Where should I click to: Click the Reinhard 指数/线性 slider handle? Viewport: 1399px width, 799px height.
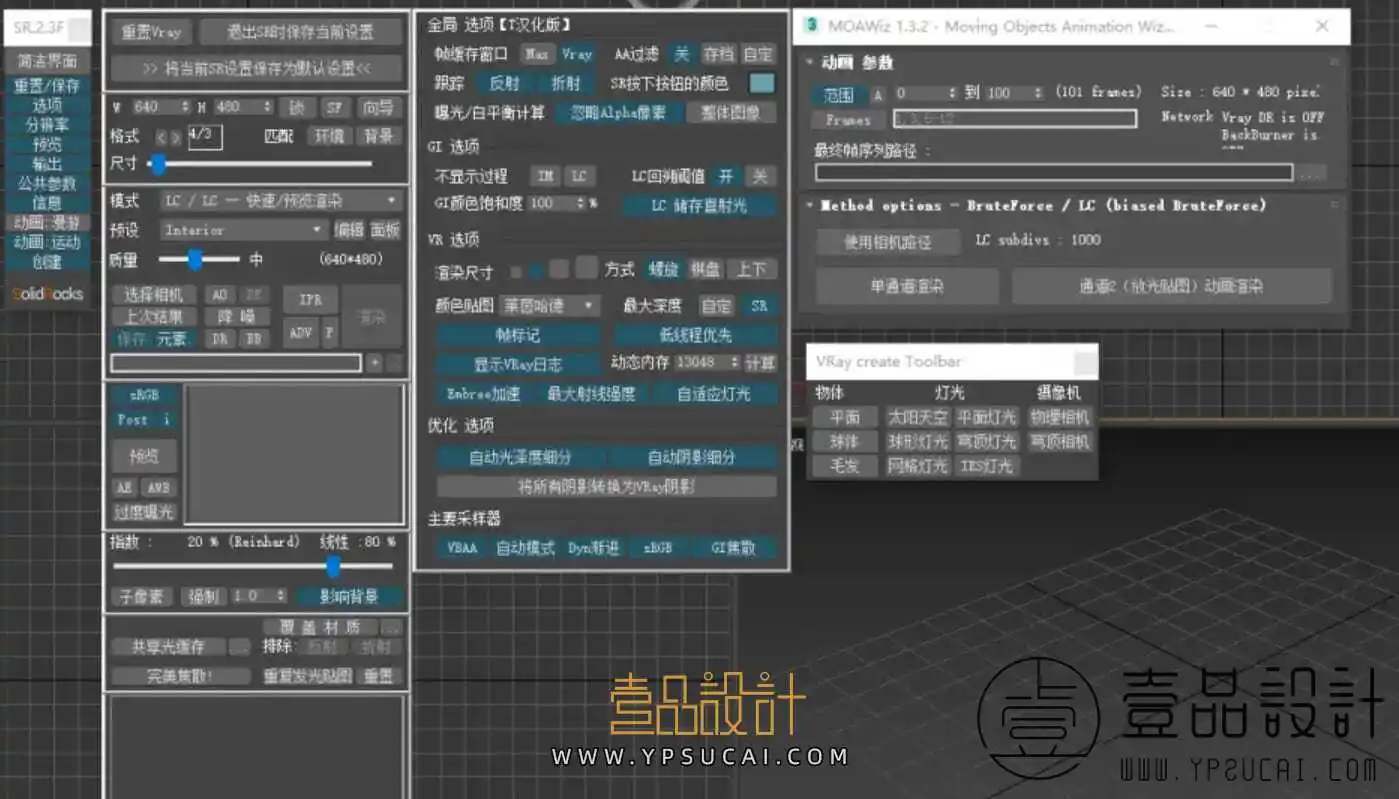coord(334,567)
